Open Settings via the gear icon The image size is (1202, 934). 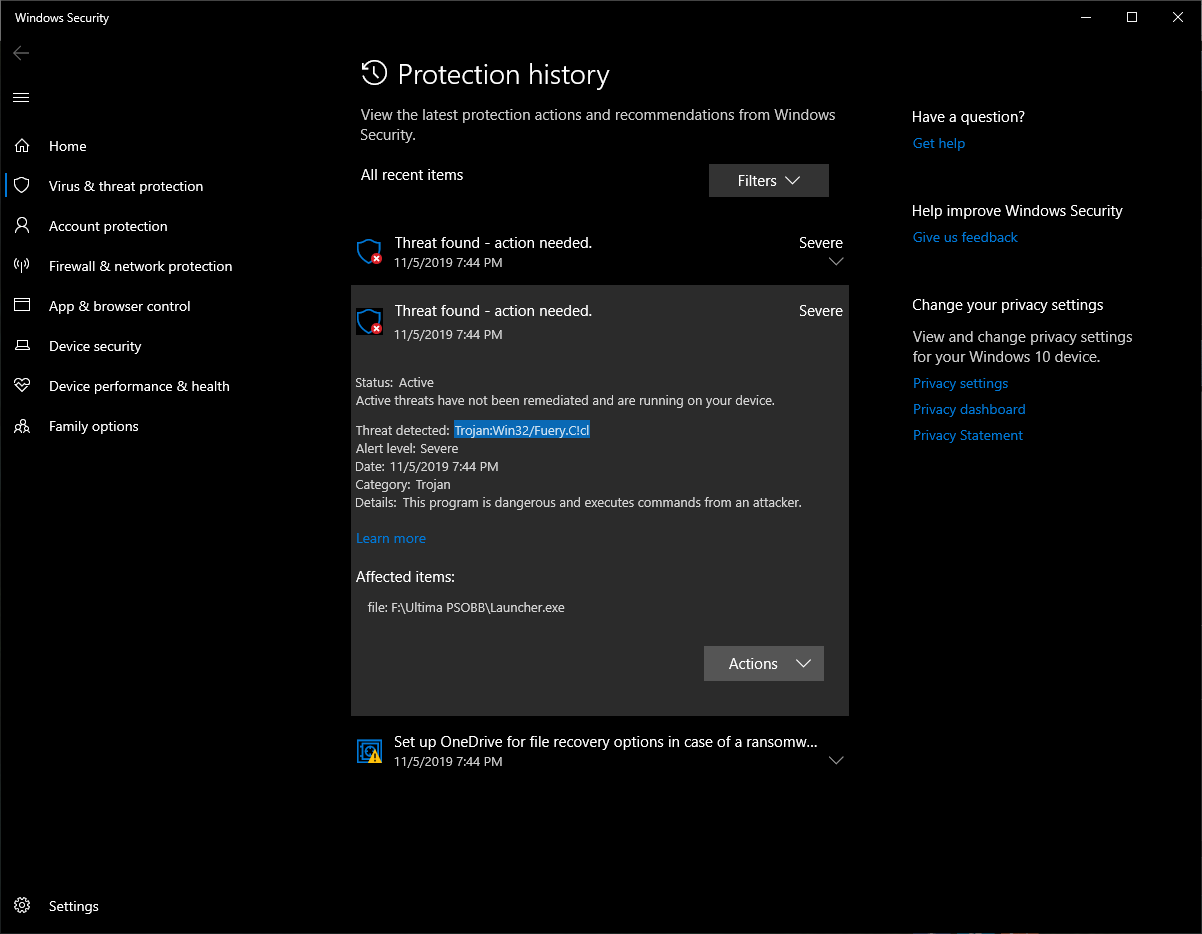click(x=22, y=906)
